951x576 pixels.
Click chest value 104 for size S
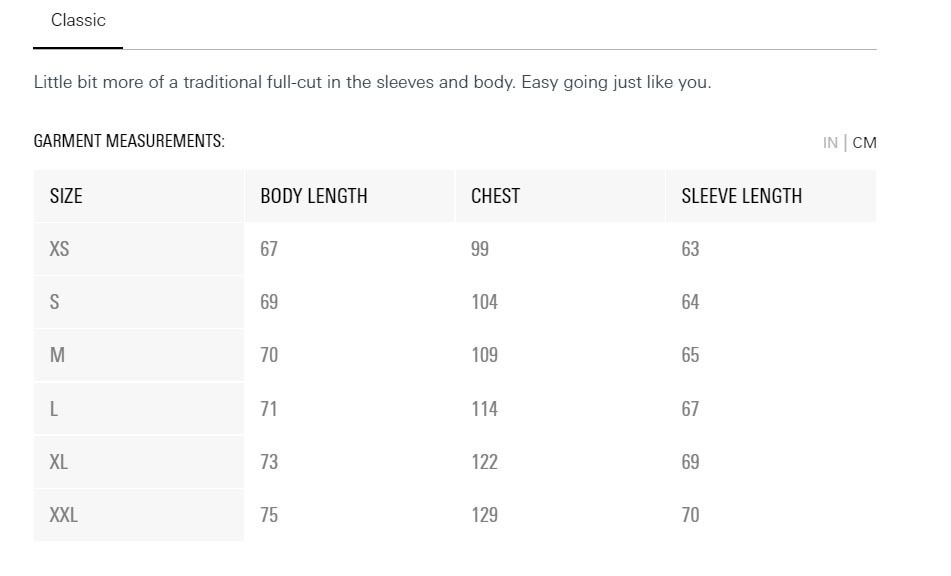point(485,302)
